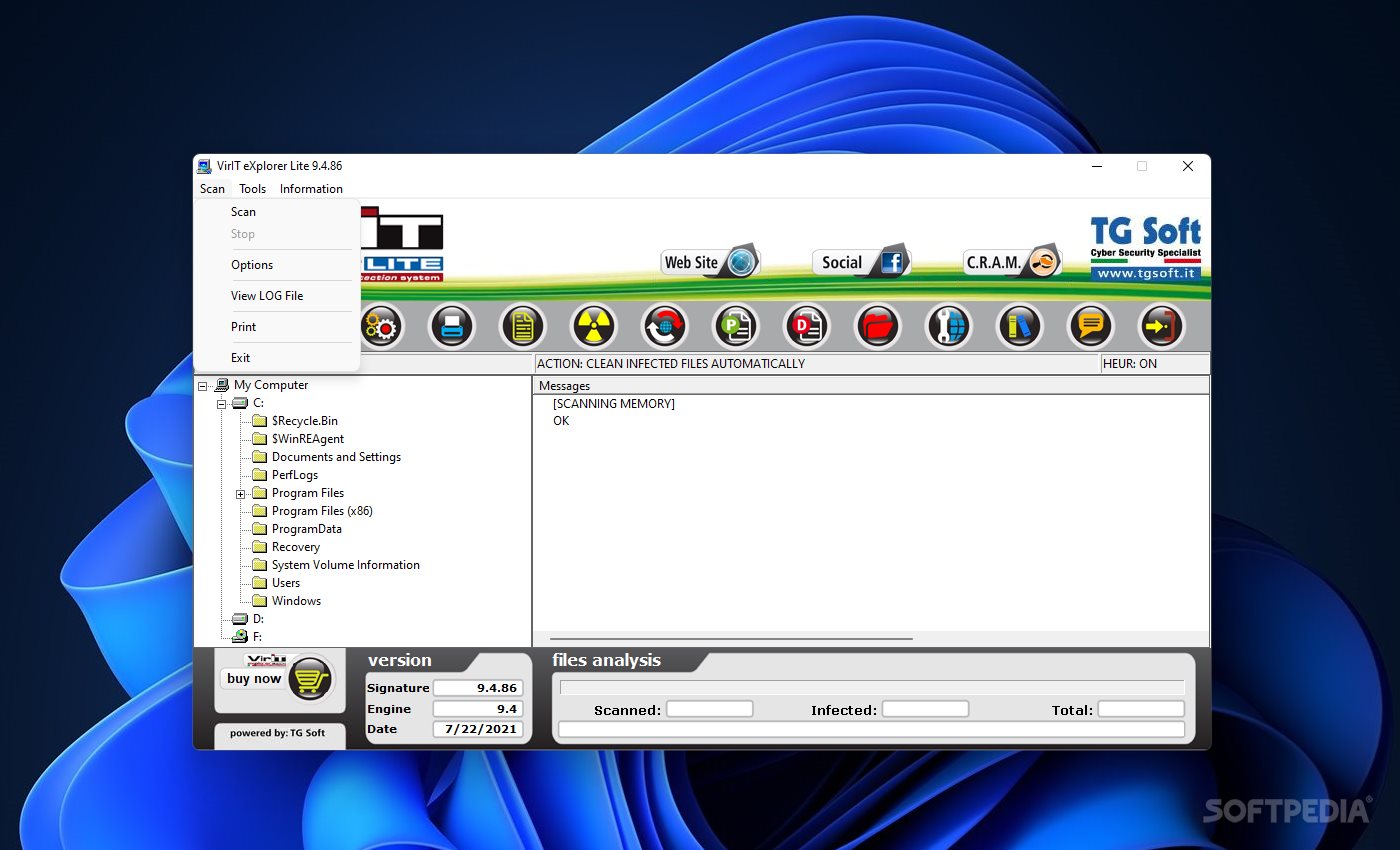
Task: Click the Social Facebook button
Action: [861, 262]
